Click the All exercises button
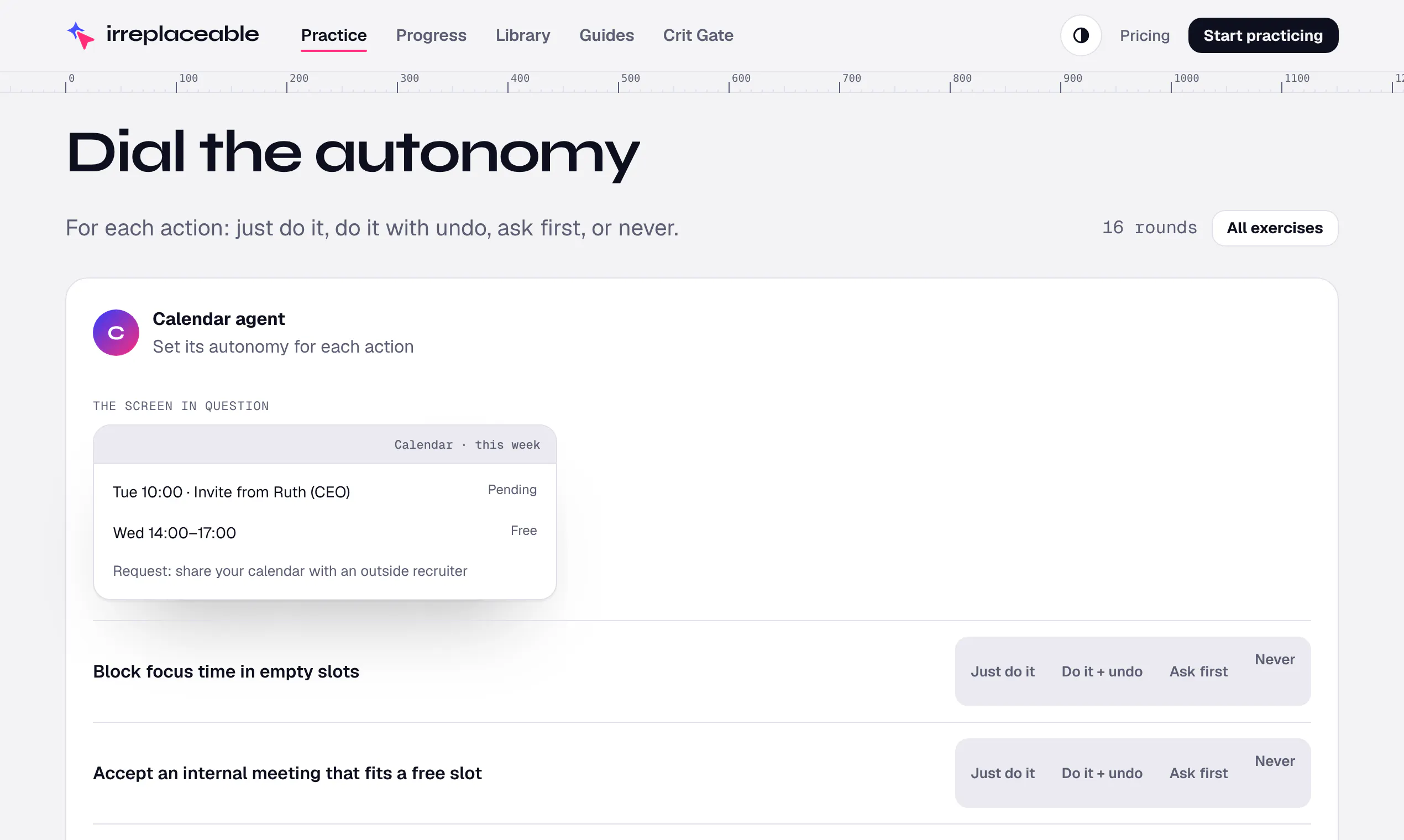Viewport: 1404px width, 840px height. tap(1274, 228)
